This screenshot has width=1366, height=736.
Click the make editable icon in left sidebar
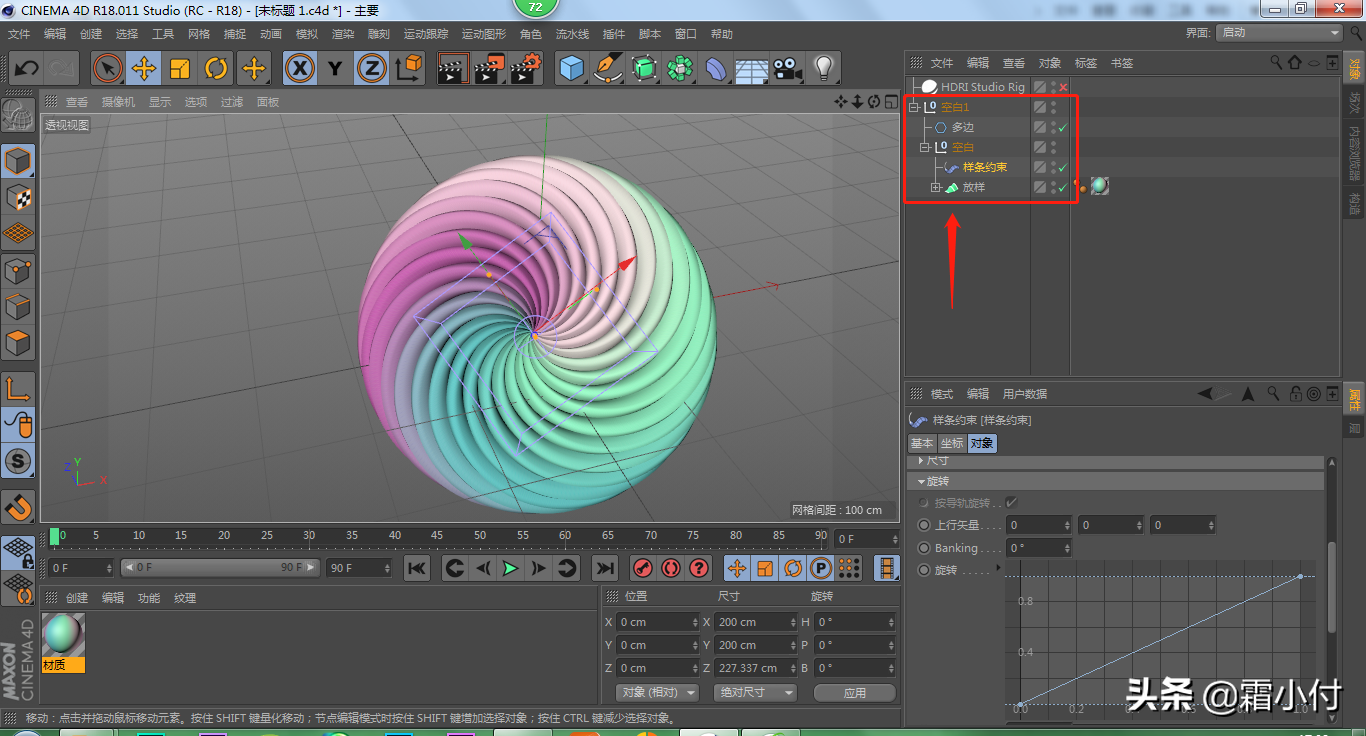point(19,117)
